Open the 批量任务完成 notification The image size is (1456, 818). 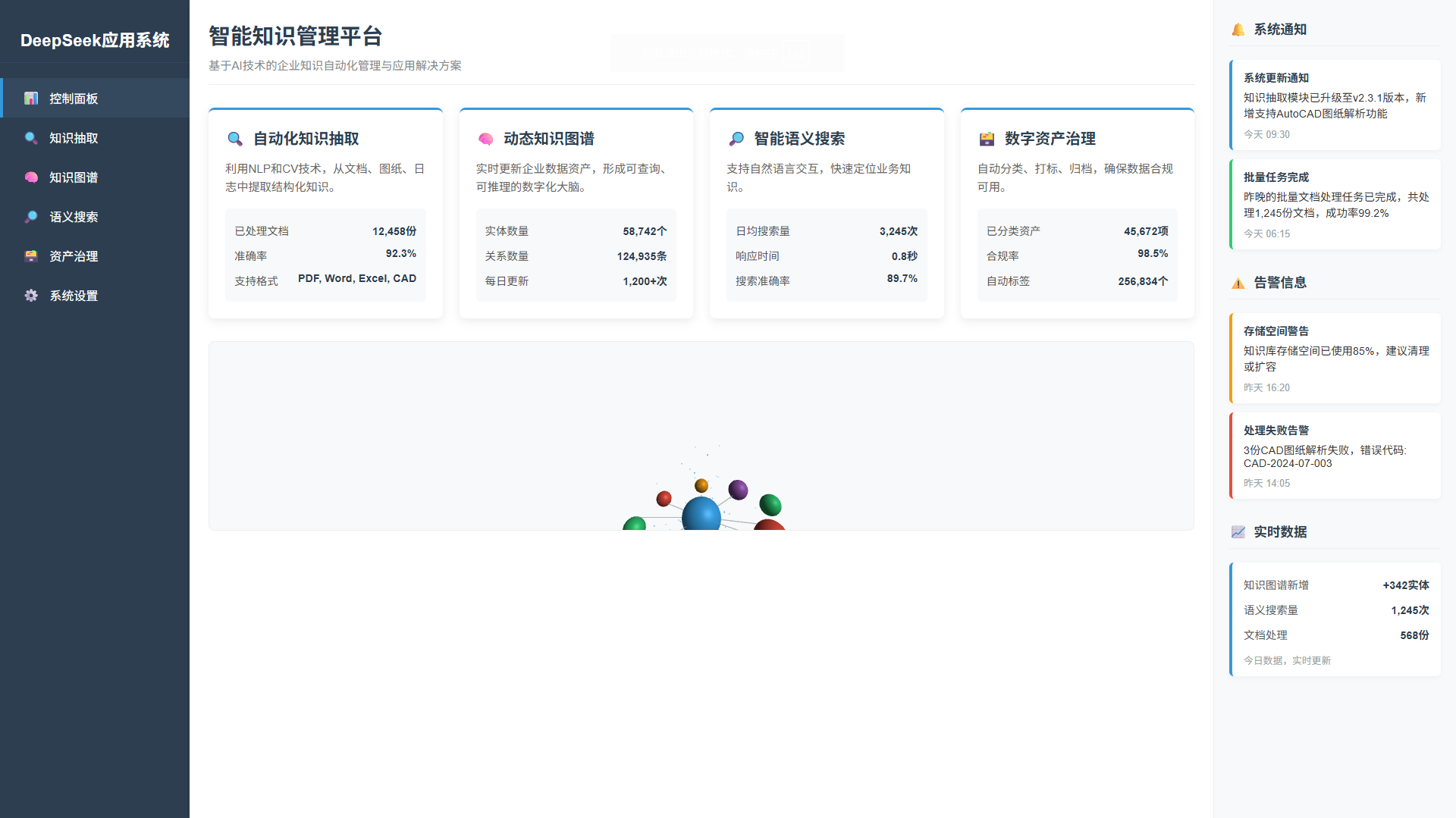click(x=1335, y=205)
